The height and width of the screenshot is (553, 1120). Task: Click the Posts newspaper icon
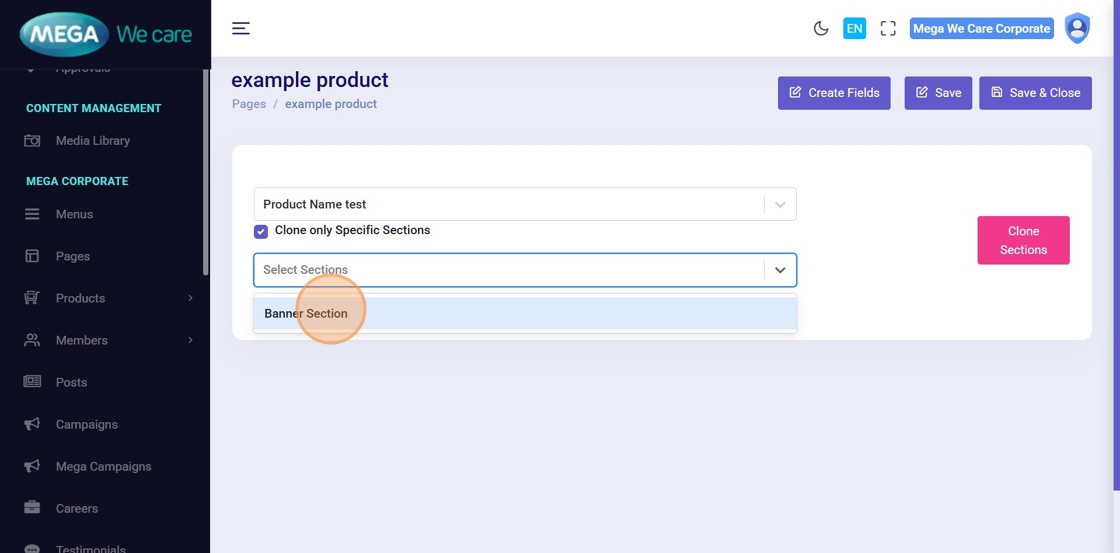[32, 382]
